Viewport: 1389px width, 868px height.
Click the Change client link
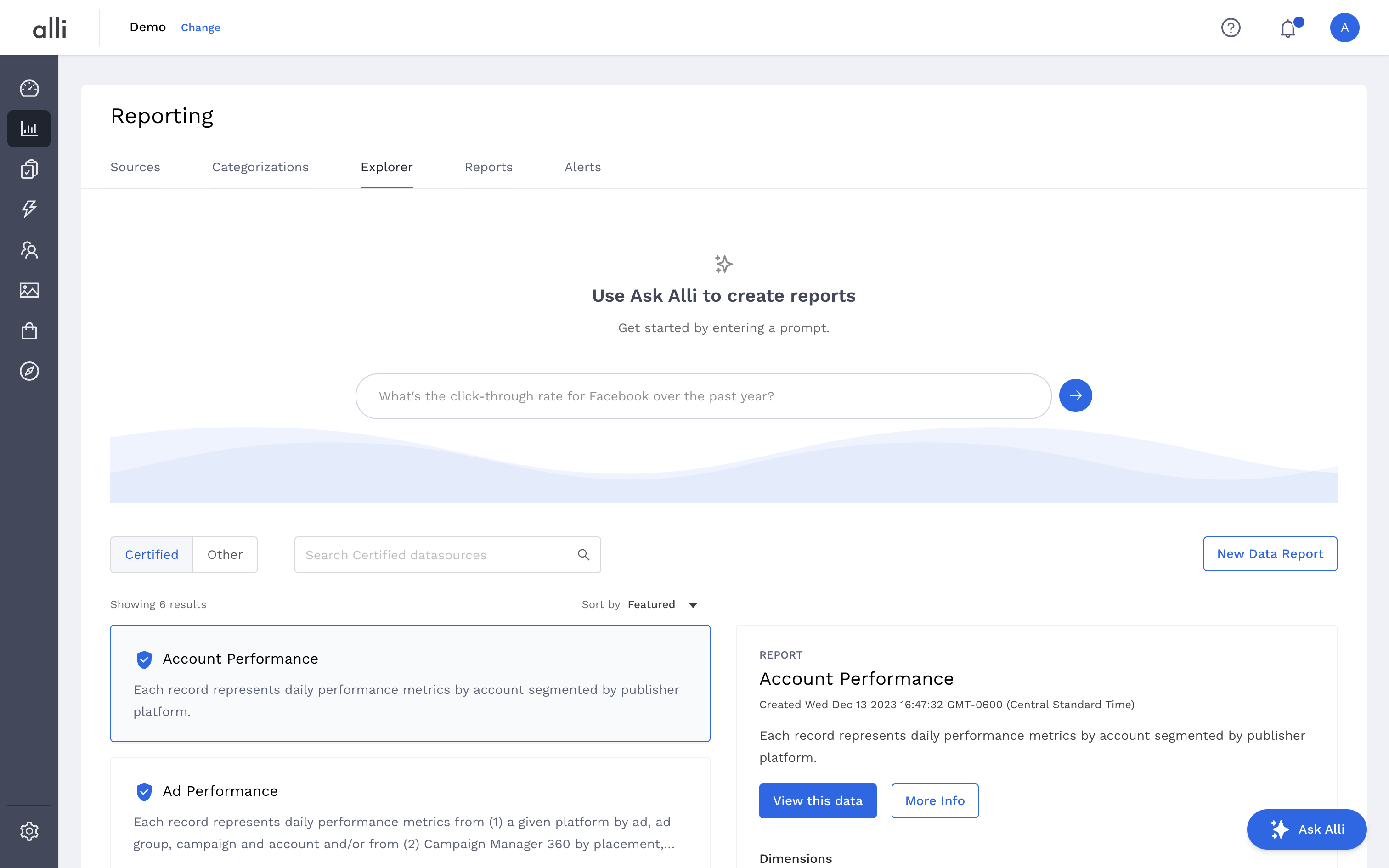[x=200, y=28]
